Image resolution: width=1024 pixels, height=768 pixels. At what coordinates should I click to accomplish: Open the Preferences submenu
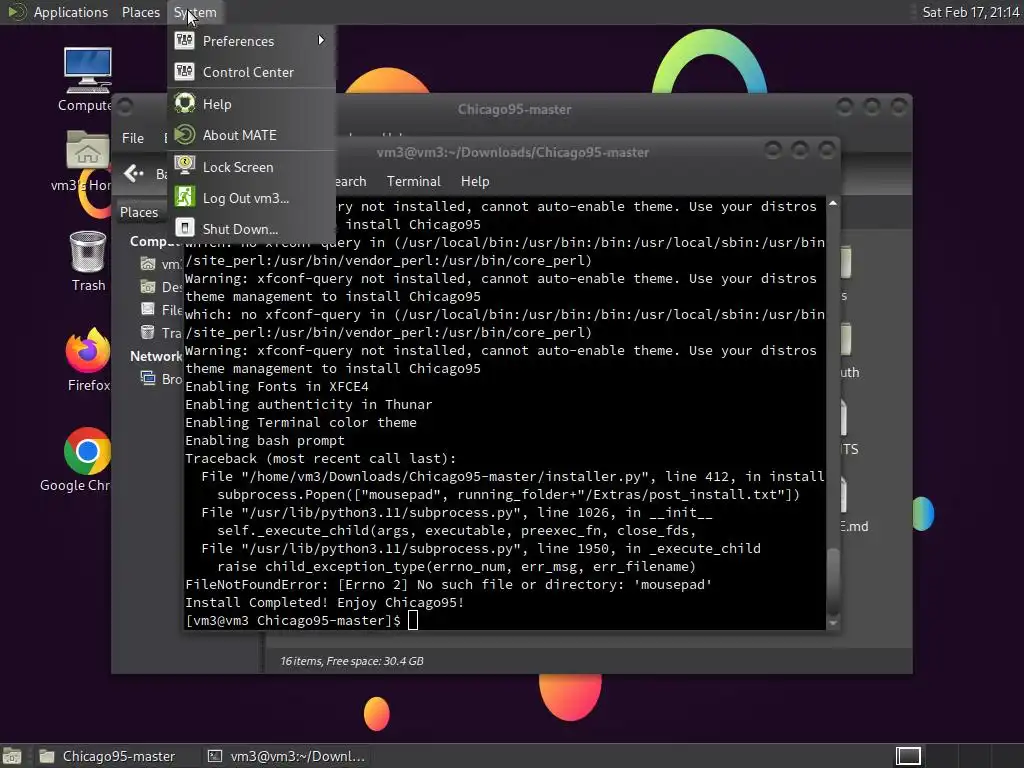(251, 41)
